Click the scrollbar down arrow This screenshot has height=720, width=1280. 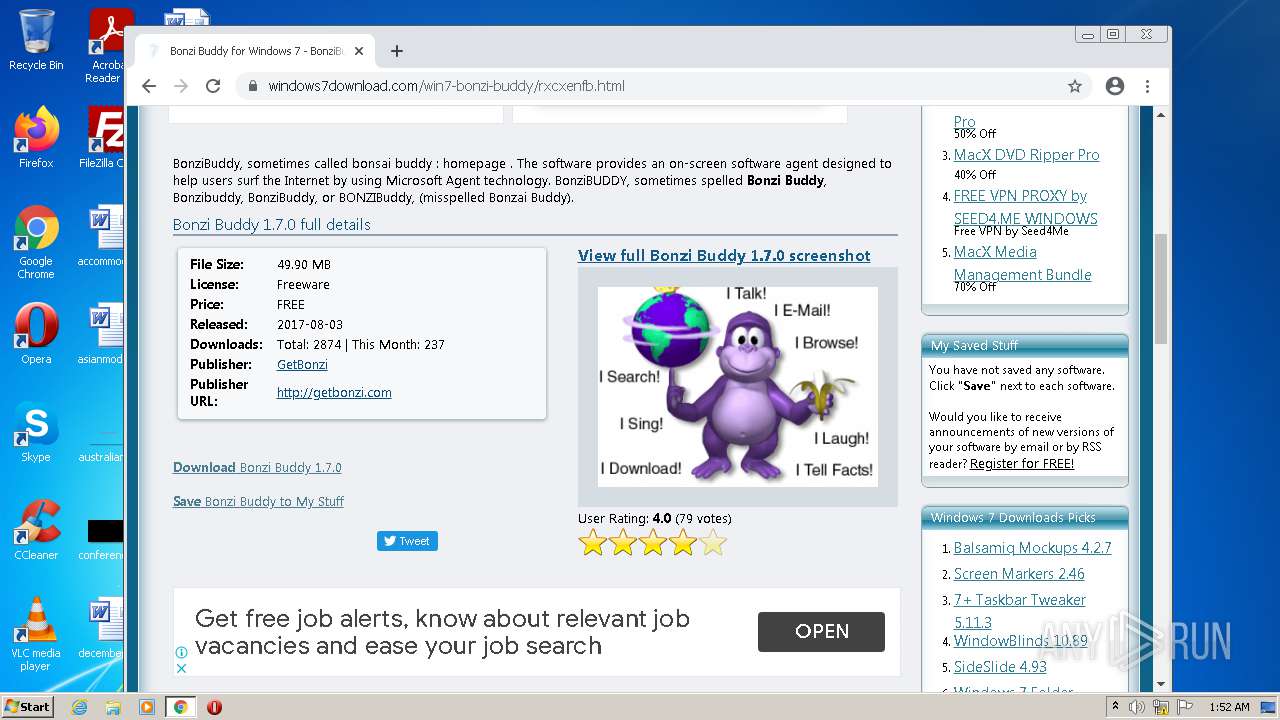(x=1161, y=684)
